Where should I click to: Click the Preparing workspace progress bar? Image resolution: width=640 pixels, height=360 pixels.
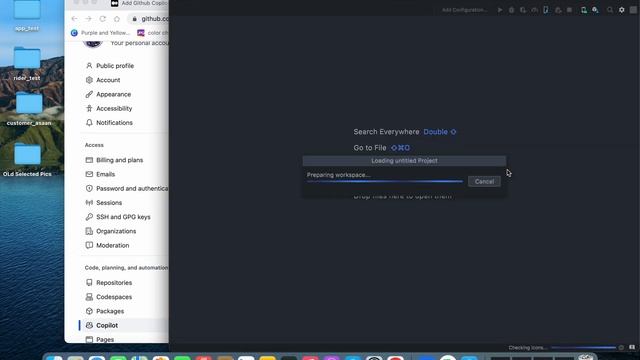pos(385,181)
